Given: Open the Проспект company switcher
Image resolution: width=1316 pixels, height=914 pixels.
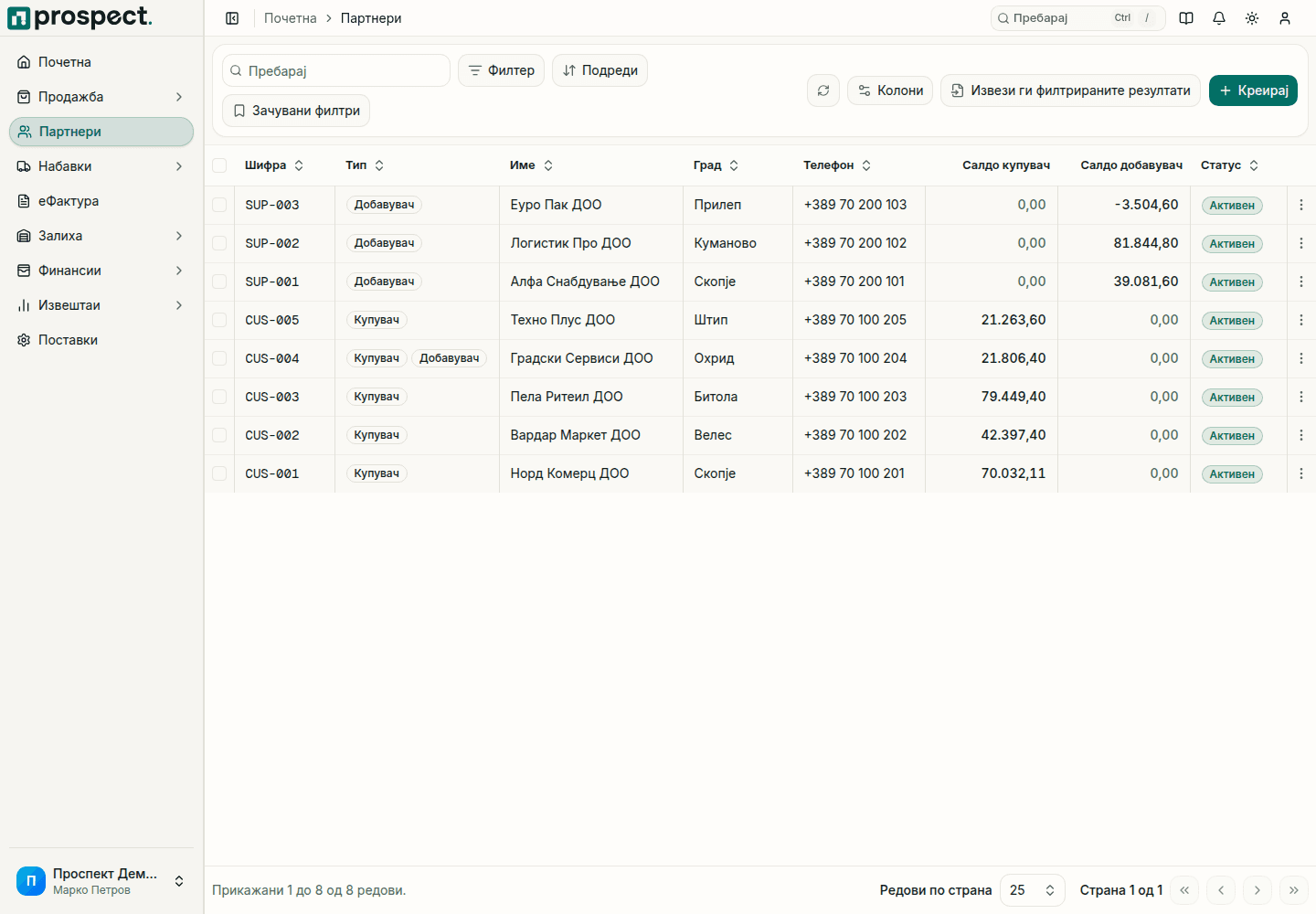Looking at the screenshot, I should click(x=101, y=881).
